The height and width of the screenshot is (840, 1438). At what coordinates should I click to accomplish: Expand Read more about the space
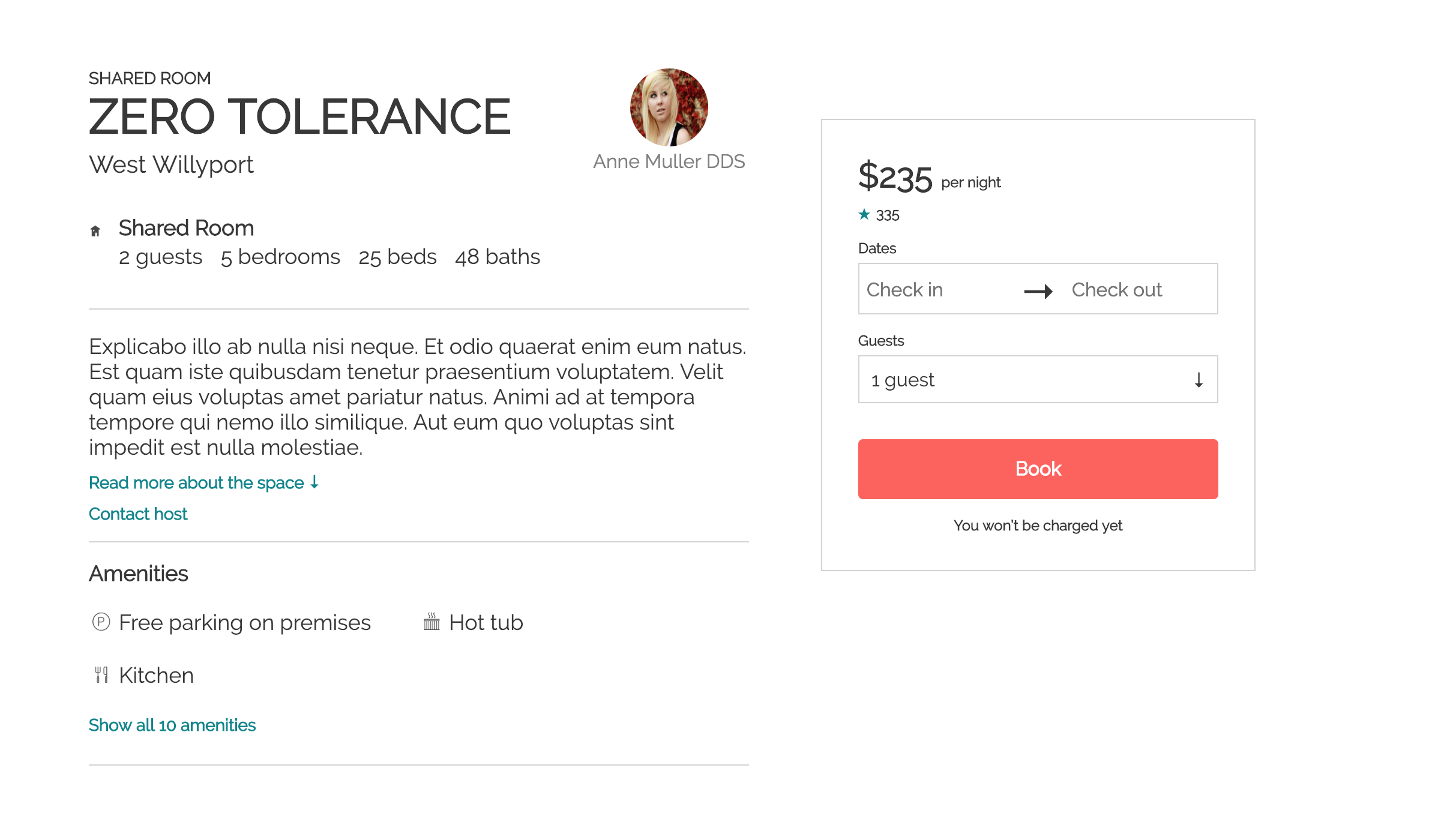pos(203,483)
